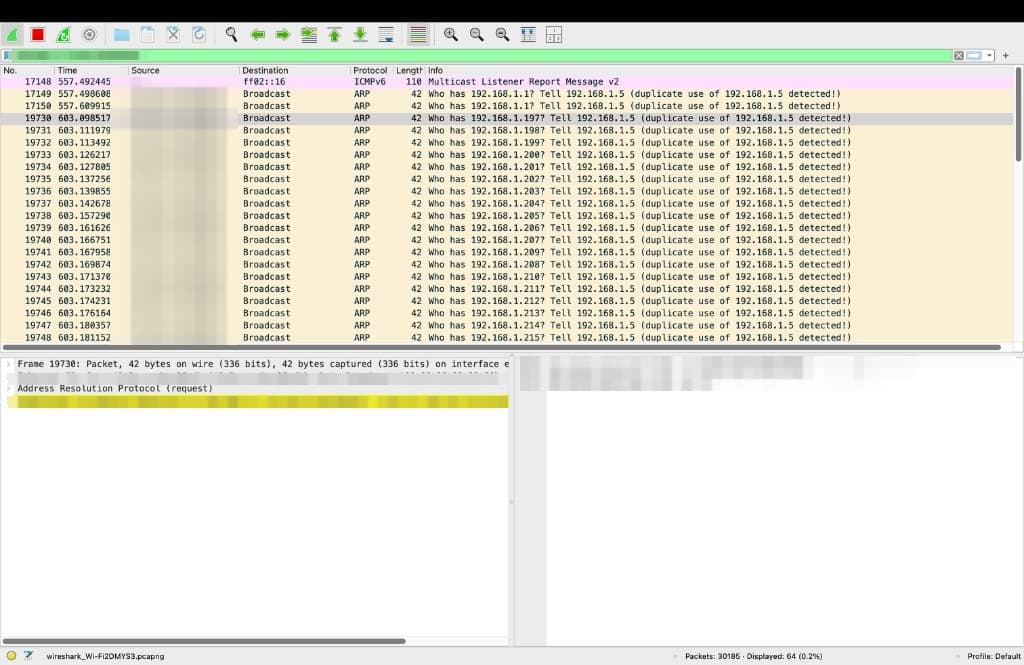The height and width of the screenshot is (665, 1024).
Task: Select packet 17150 ARP row
Action: tap(507, 106)
